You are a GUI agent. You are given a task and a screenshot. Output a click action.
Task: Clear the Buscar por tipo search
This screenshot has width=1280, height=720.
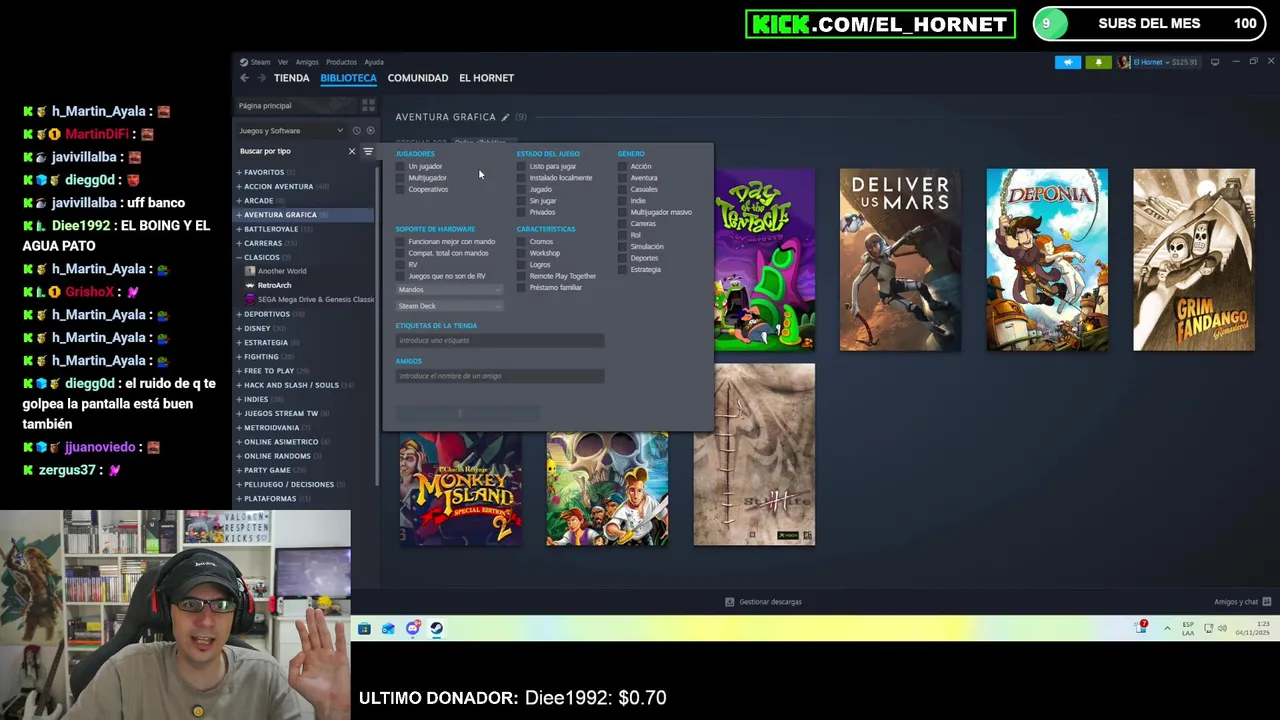tap(351, 151)
